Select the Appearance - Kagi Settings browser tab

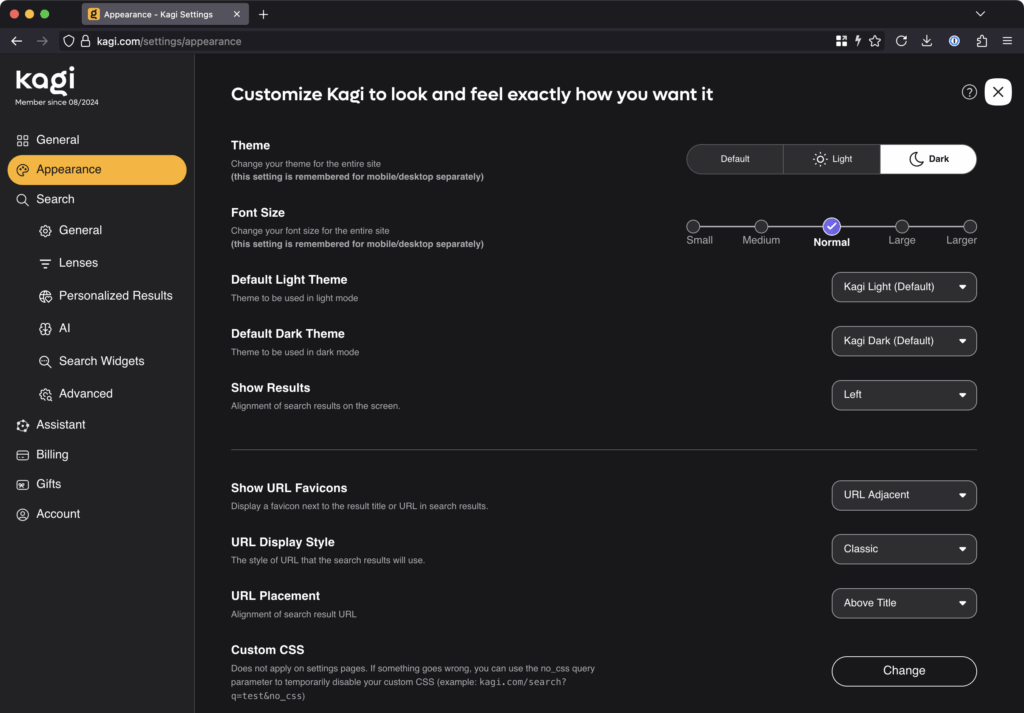165,14
